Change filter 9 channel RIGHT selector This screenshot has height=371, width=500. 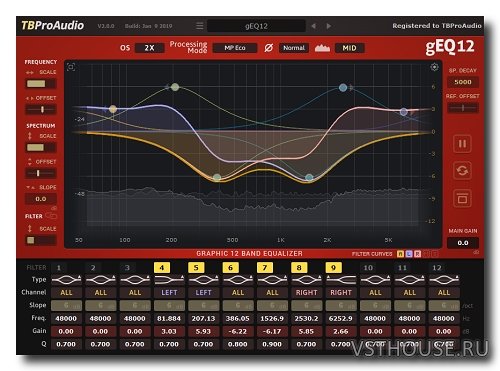pos(341,292)
